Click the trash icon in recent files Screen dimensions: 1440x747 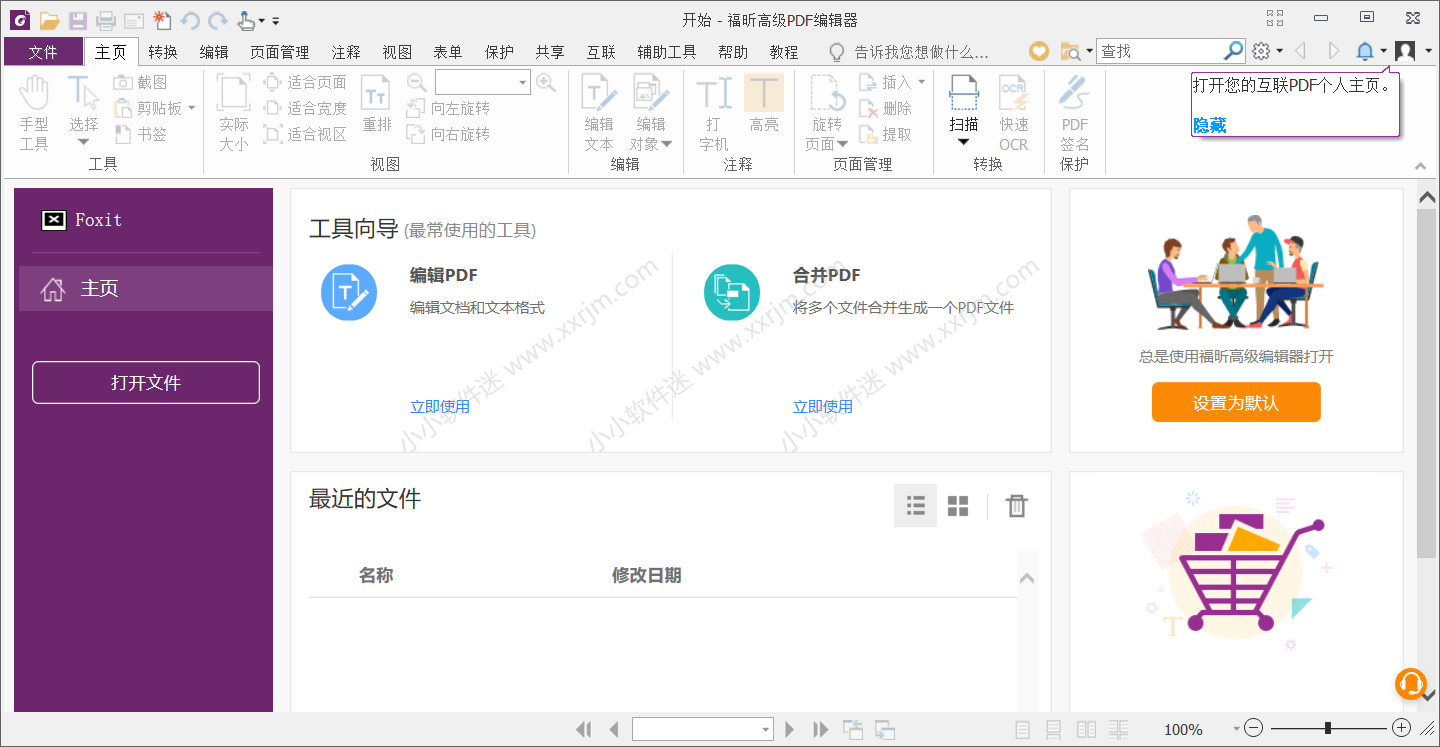point(1016,506)
